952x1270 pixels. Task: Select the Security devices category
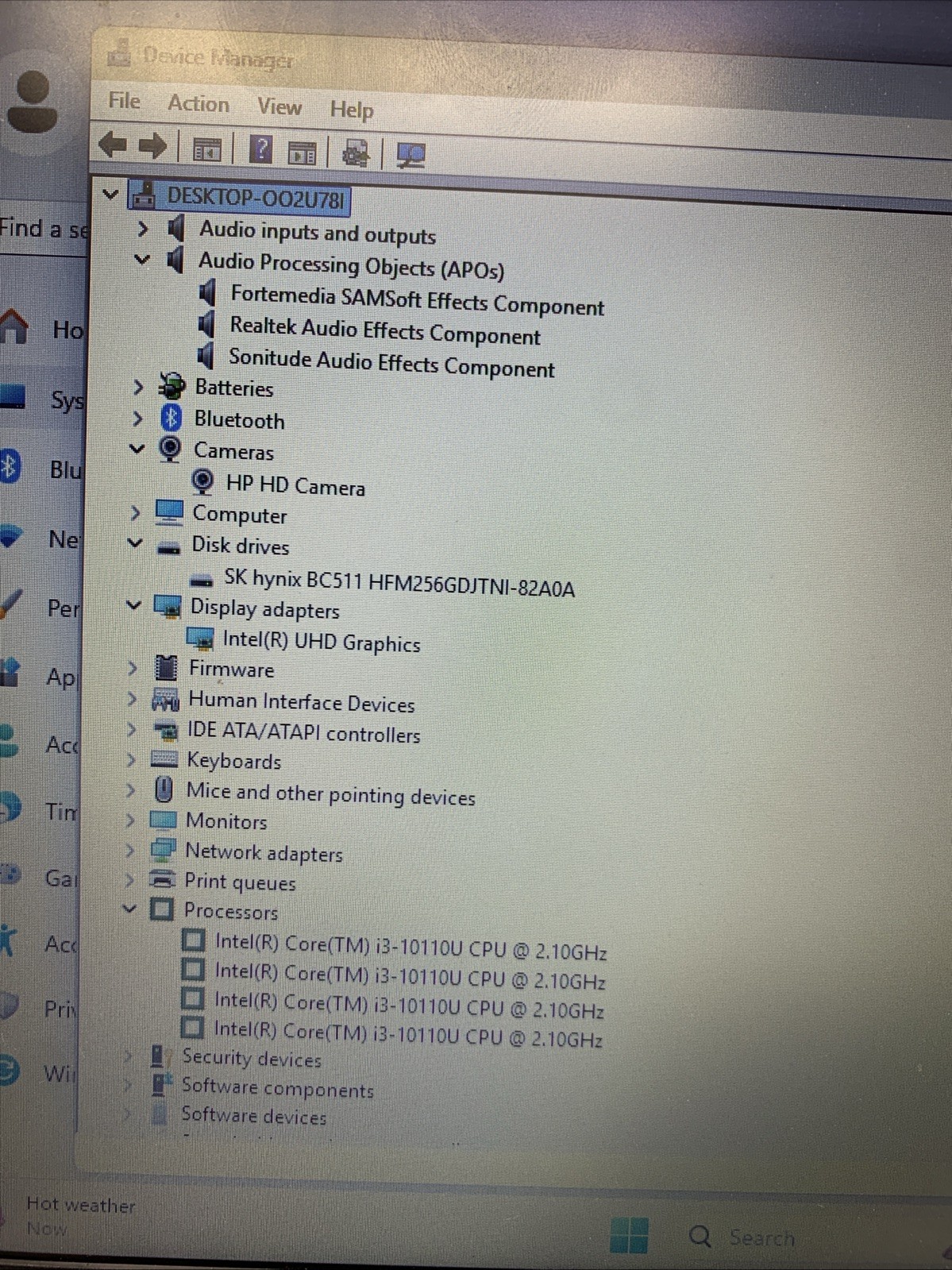tap(251, 1059)
